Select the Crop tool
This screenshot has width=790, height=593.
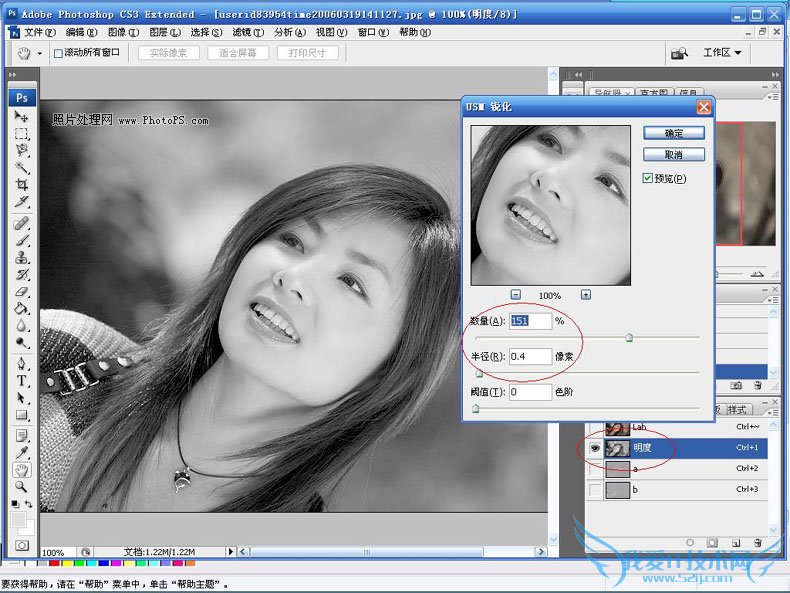point(22,185)
